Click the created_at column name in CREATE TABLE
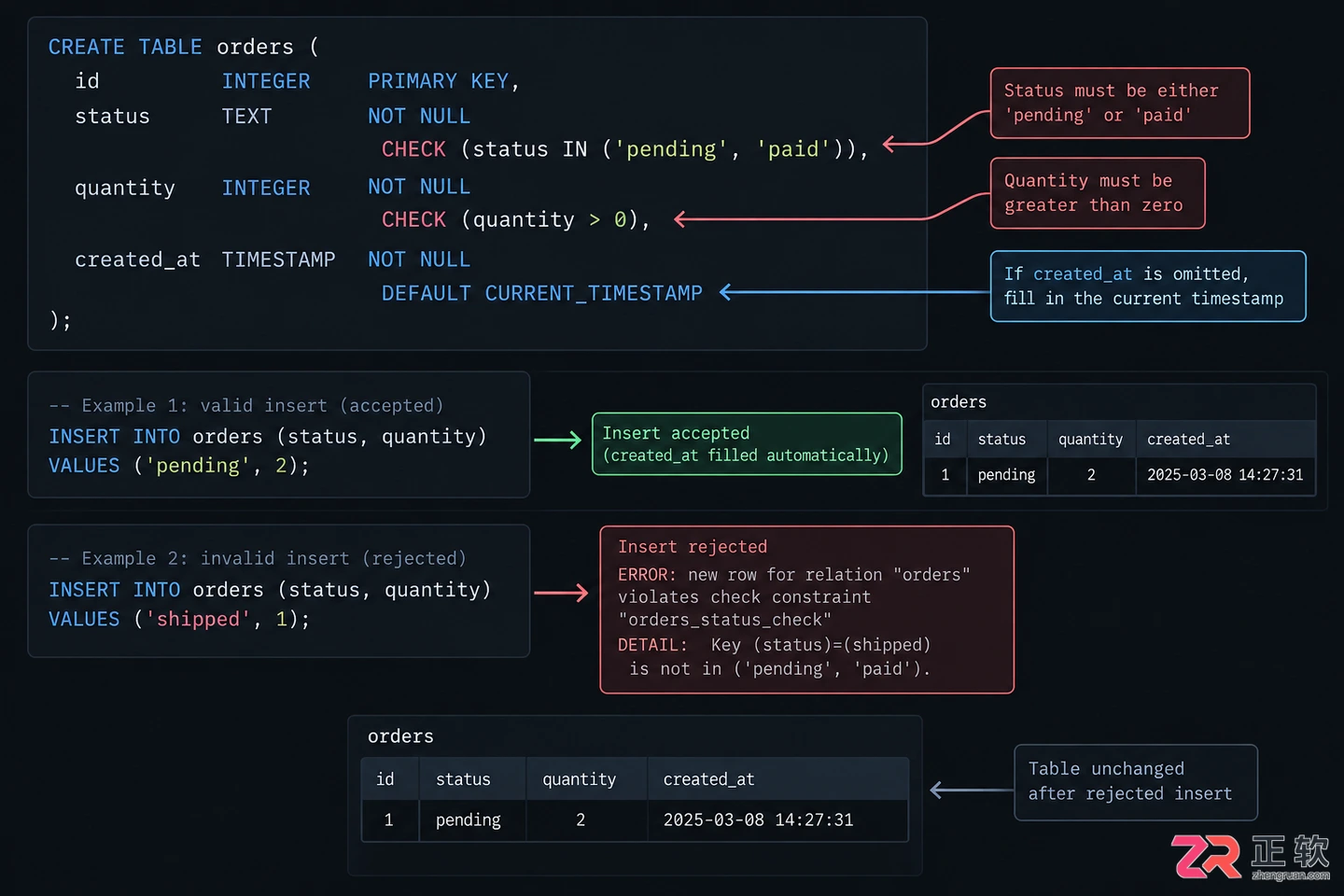1344x896 pixels. [x=137, y=259]
